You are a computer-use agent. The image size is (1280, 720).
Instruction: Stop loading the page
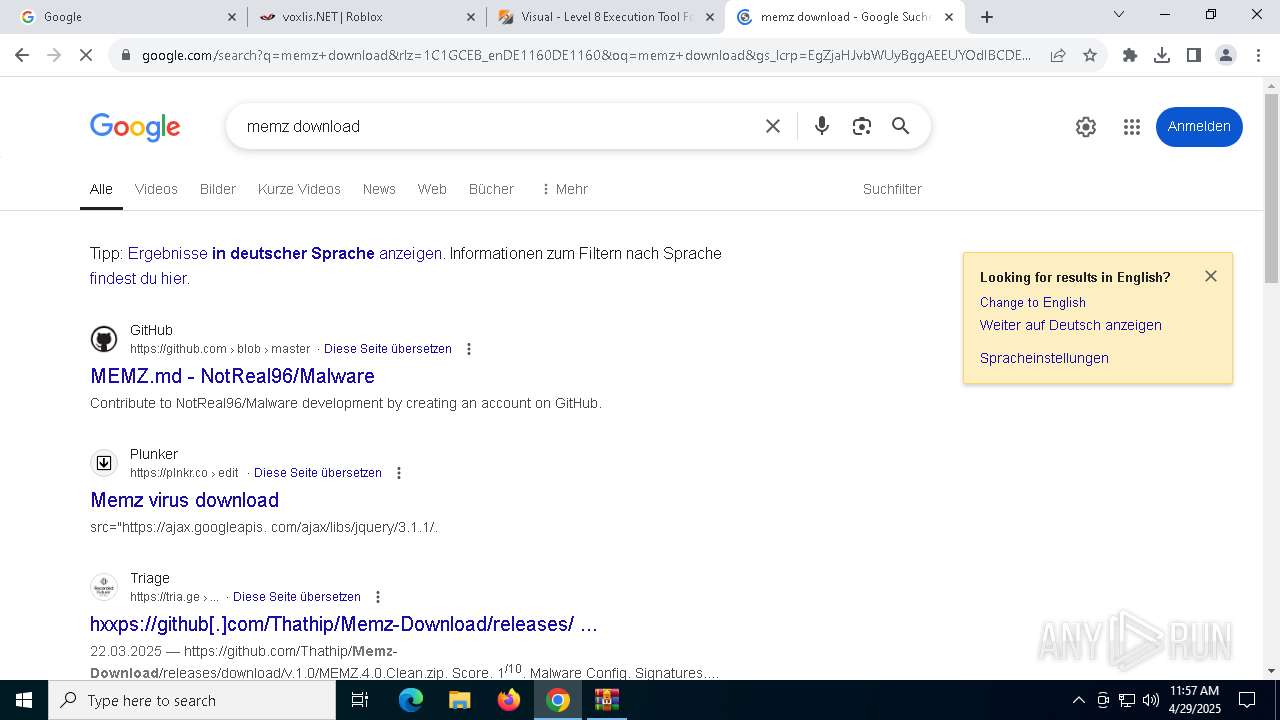(x=86, y=56)
